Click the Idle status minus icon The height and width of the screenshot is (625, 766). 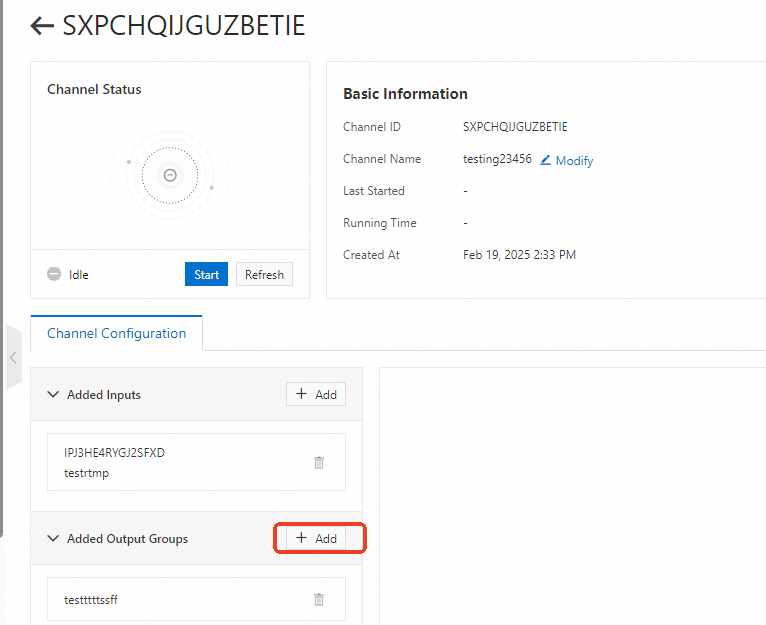click(x=54, y=274)
